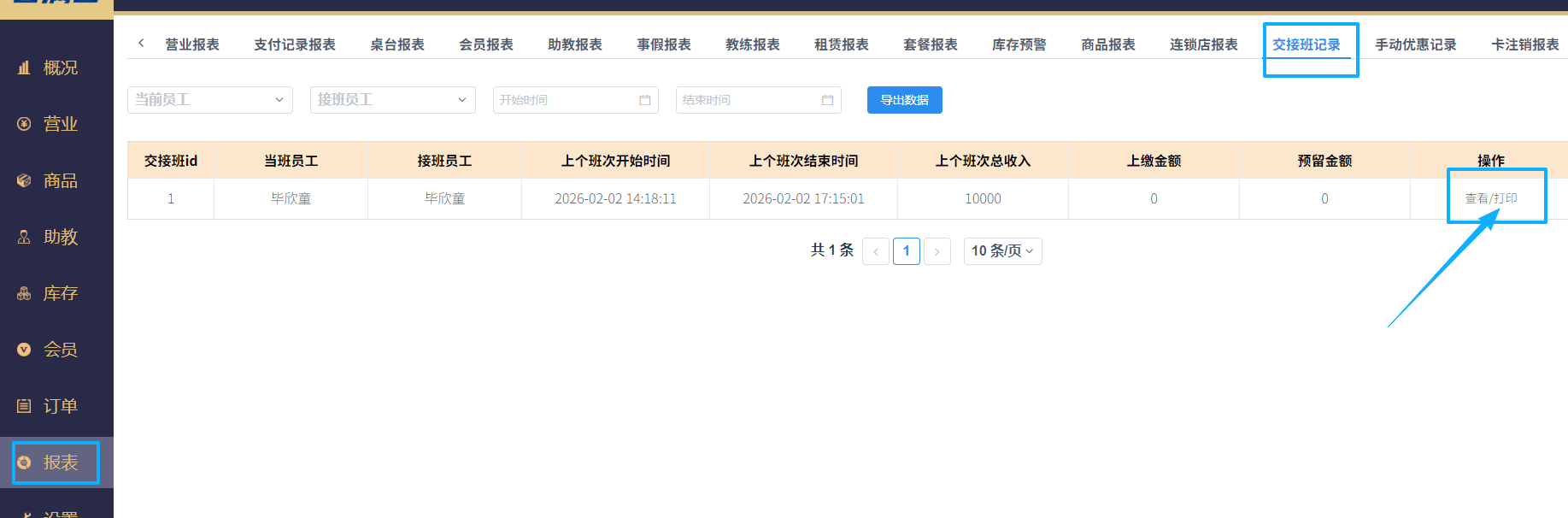Viewport: 1568px width, 518px height.
Task: Click the 上个班次开始时间 column header
Action: point(615,161)
